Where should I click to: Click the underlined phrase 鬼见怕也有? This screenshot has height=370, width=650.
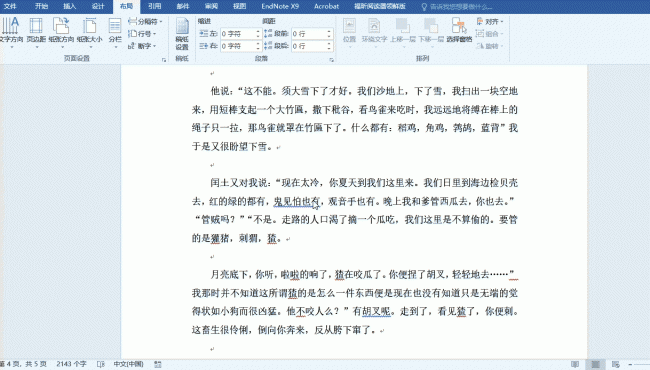coord(297,201)
